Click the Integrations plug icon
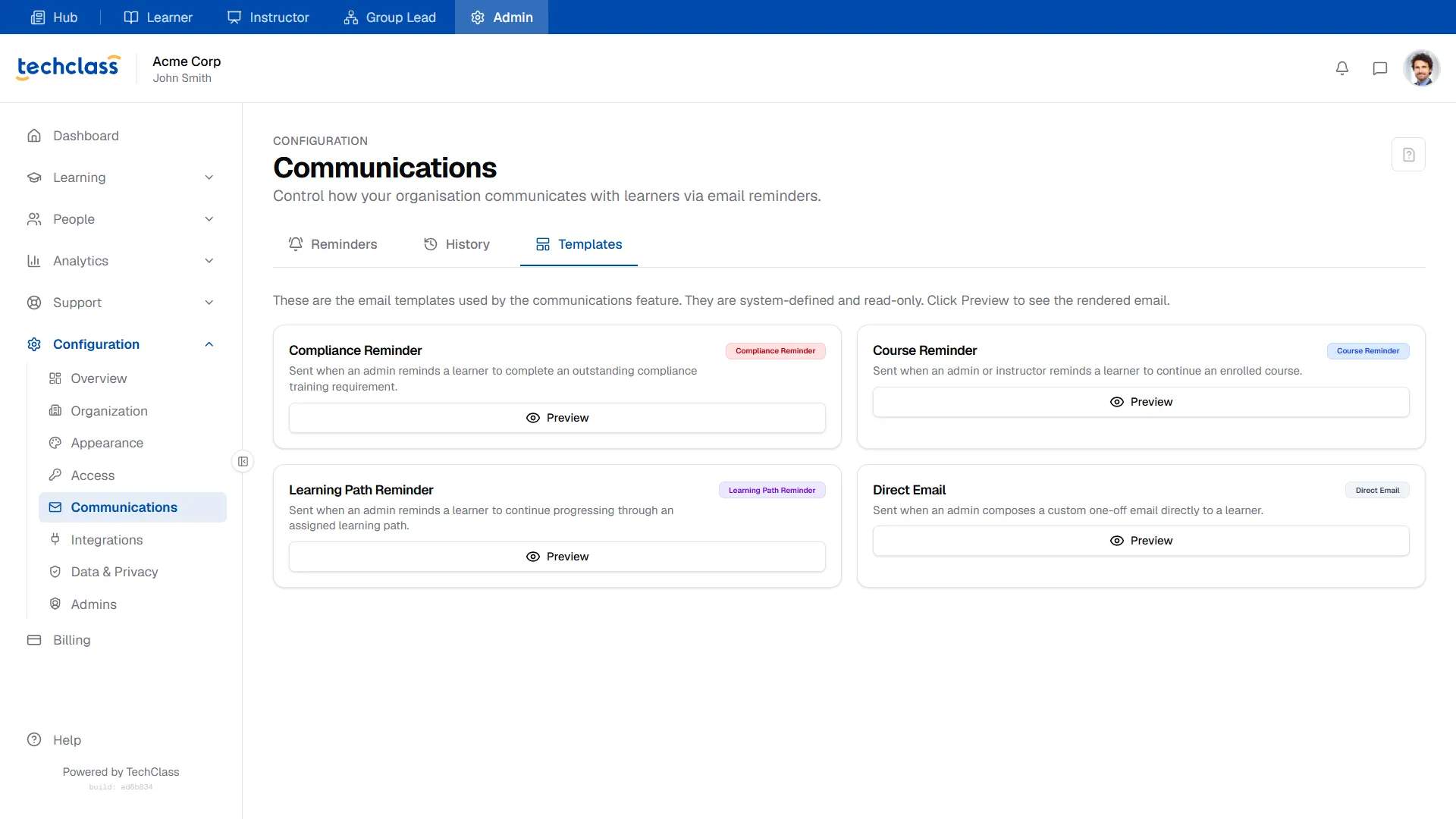This screenshot has height=819, width=1456. pyautogui.click(x=55, y=539)
